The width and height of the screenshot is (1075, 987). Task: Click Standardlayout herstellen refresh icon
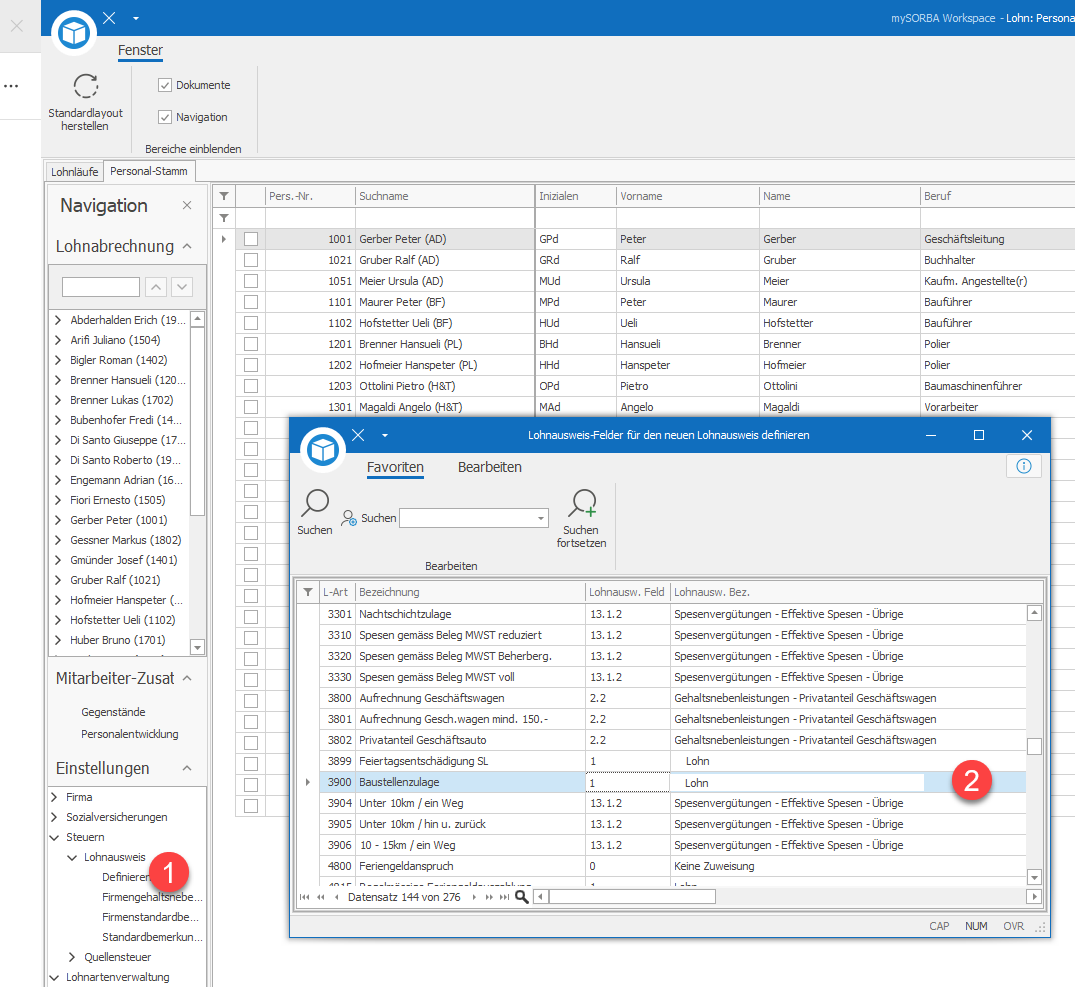86,86
